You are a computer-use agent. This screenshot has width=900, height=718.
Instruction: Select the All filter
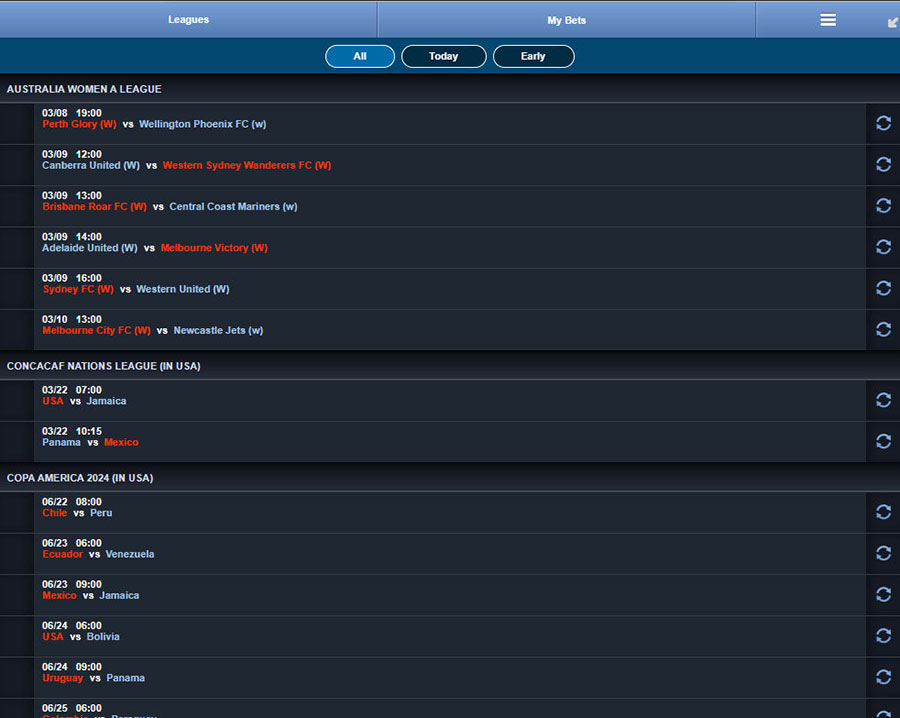click(x=360, y=57)
